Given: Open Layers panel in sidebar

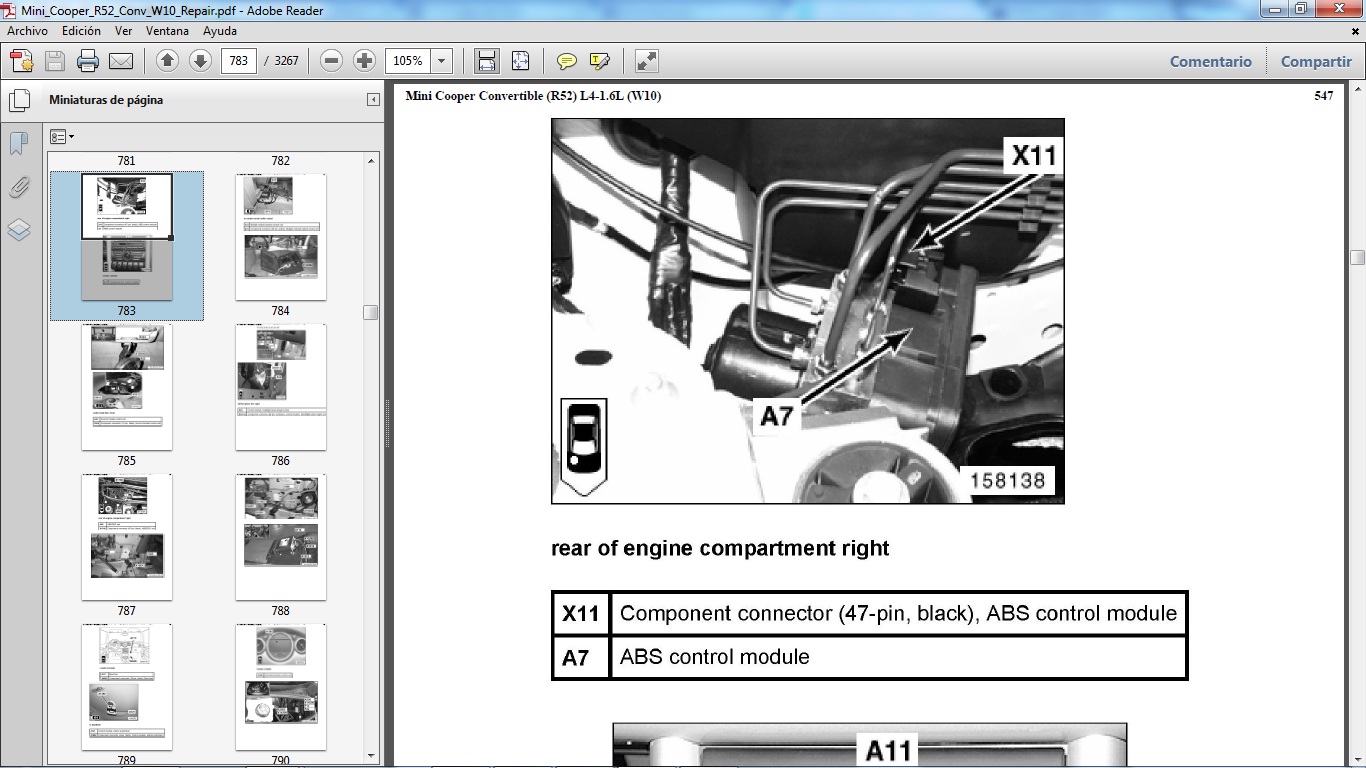Looking at the screenshot, I should (18, 230).
